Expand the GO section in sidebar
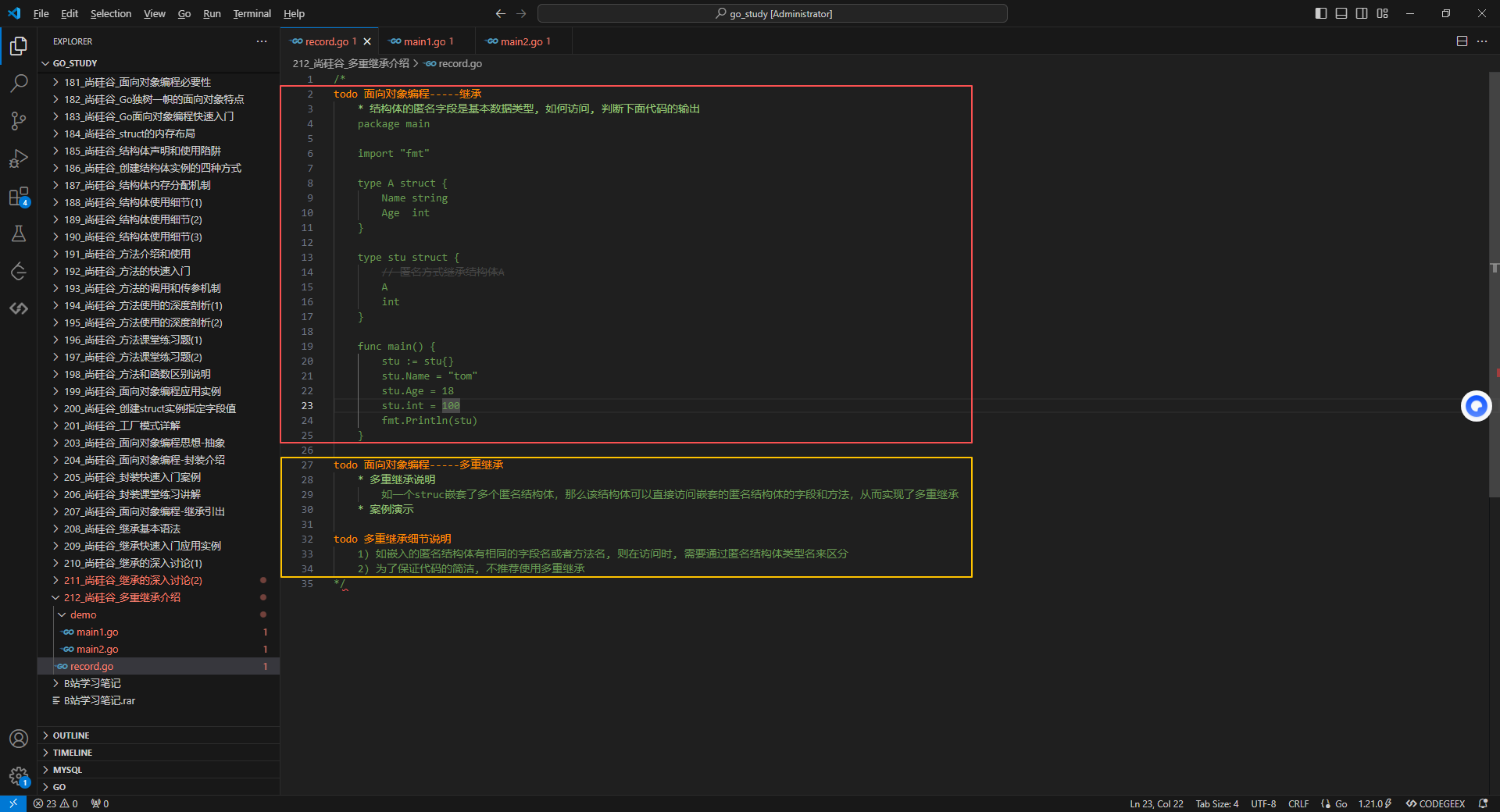The height and width of the screenshot is (812, 1500). pyautogui.click(x=159, y=787)
